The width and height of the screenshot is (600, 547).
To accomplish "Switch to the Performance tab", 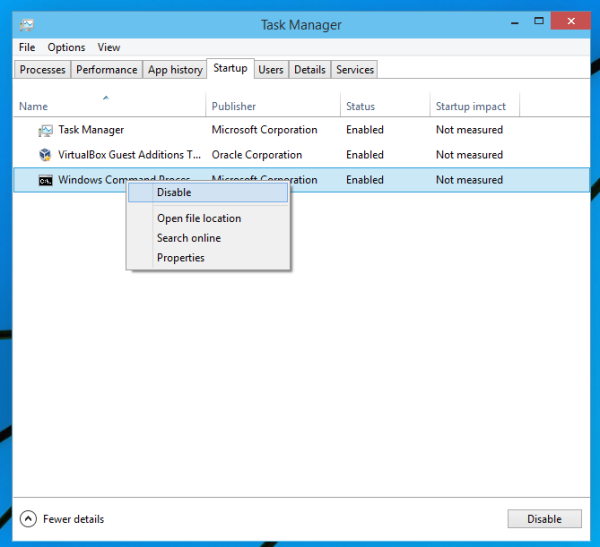I will (107, 70).
